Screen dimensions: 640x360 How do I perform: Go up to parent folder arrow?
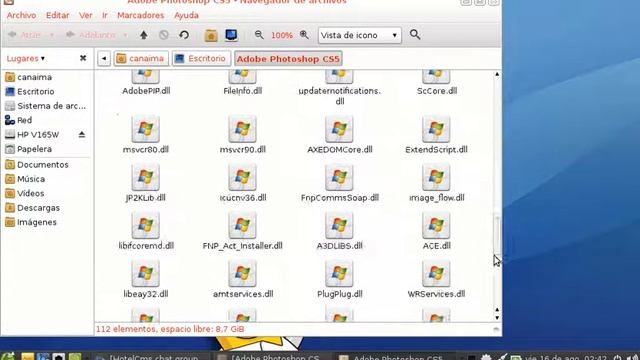[x=144, y=35]
